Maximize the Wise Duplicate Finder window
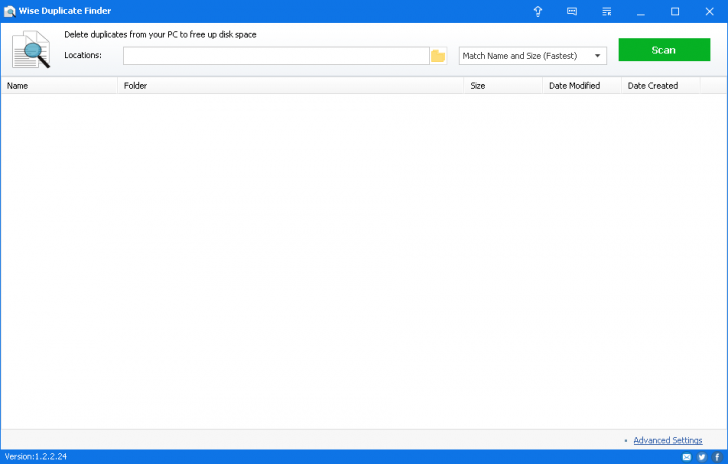 675,11
